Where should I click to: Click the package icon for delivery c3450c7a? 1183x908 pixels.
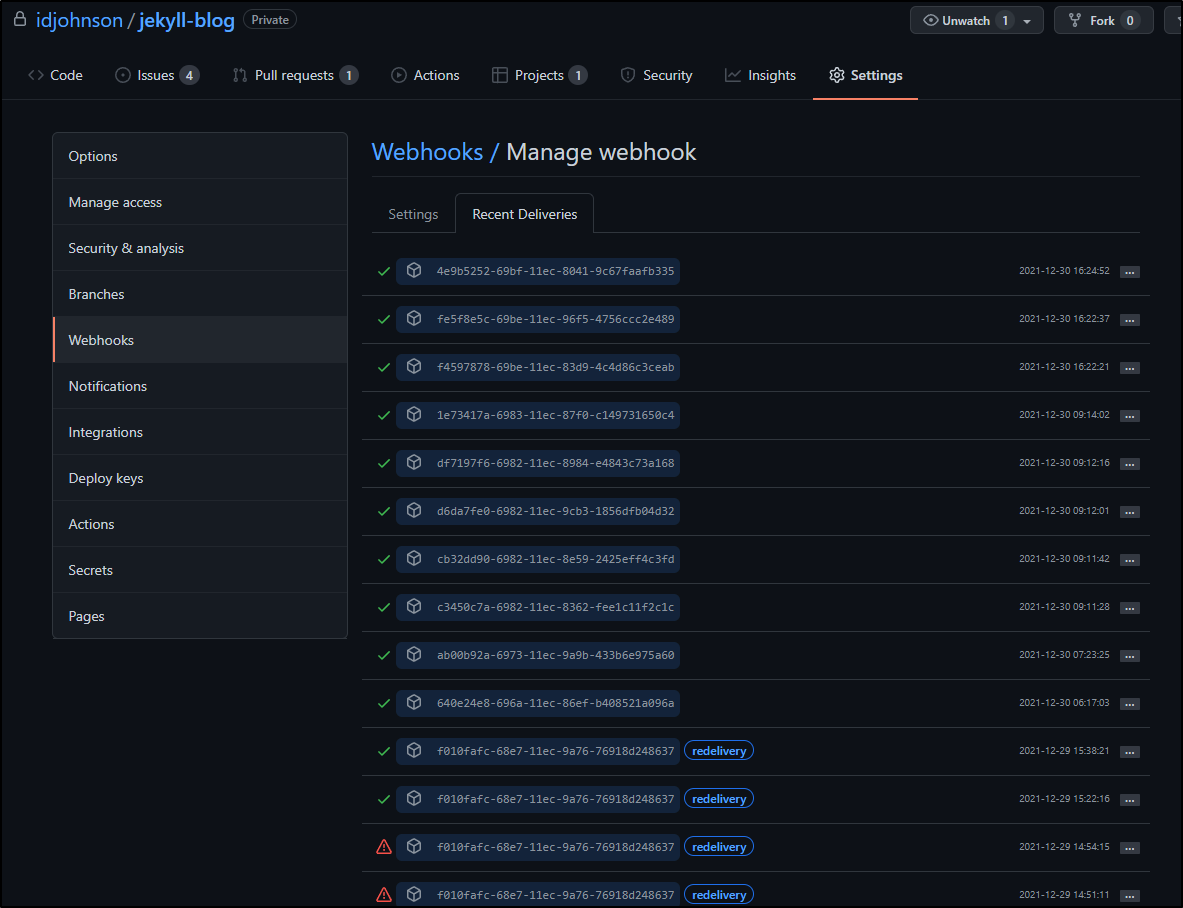click(x=414, y=606)
